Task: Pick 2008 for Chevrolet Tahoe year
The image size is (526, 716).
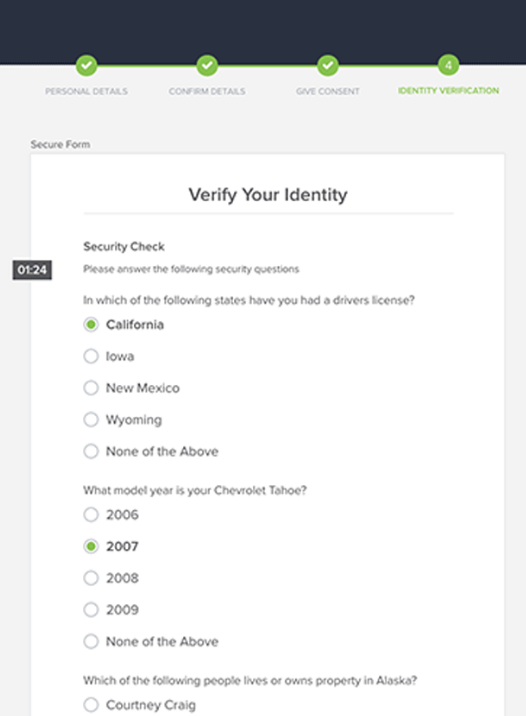Action: 91,578
